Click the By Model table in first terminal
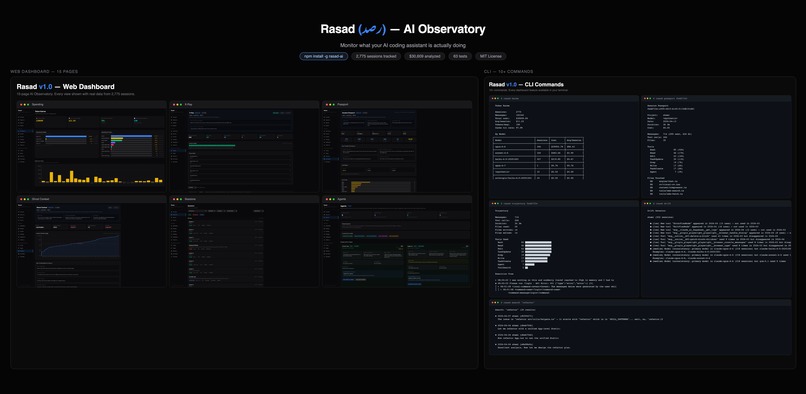This screenshot has height=394, width=806. (x=538, y=157)
